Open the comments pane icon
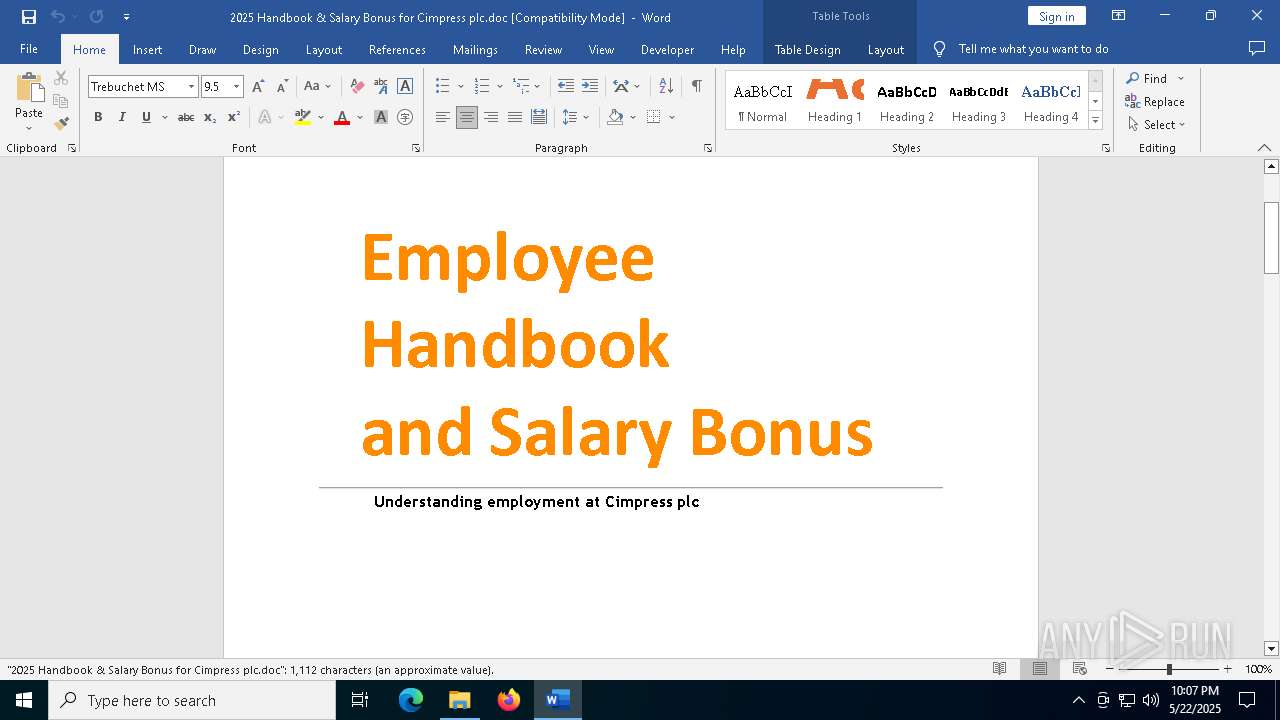Viewport: 1280px width, 720px height. click(x=1257, y=48)
